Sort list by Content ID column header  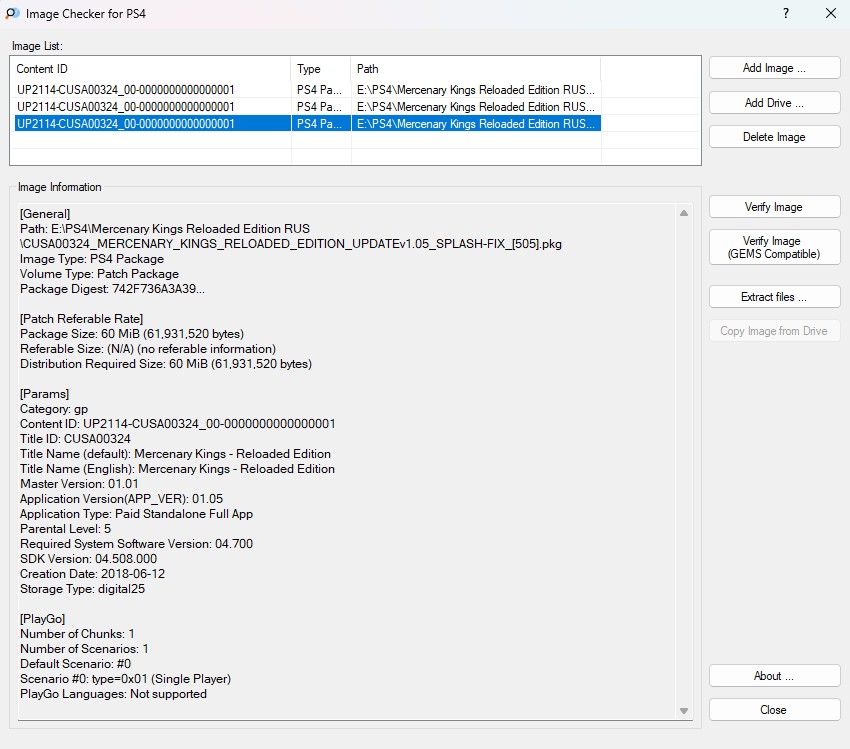pos(150,69)
